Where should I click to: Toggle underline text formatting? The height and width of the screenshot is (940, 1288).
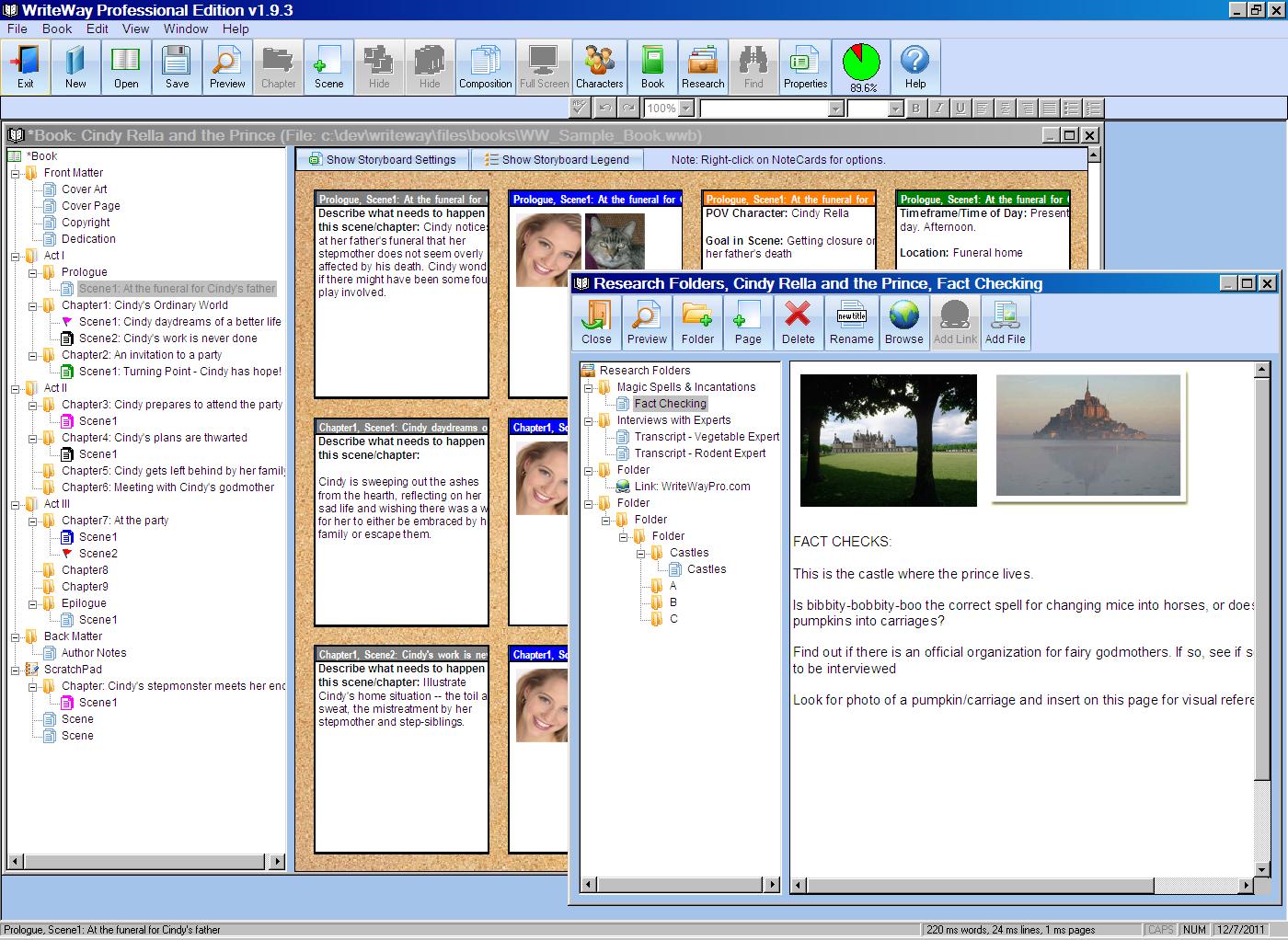pyautogui.click(x=960, y=108)
